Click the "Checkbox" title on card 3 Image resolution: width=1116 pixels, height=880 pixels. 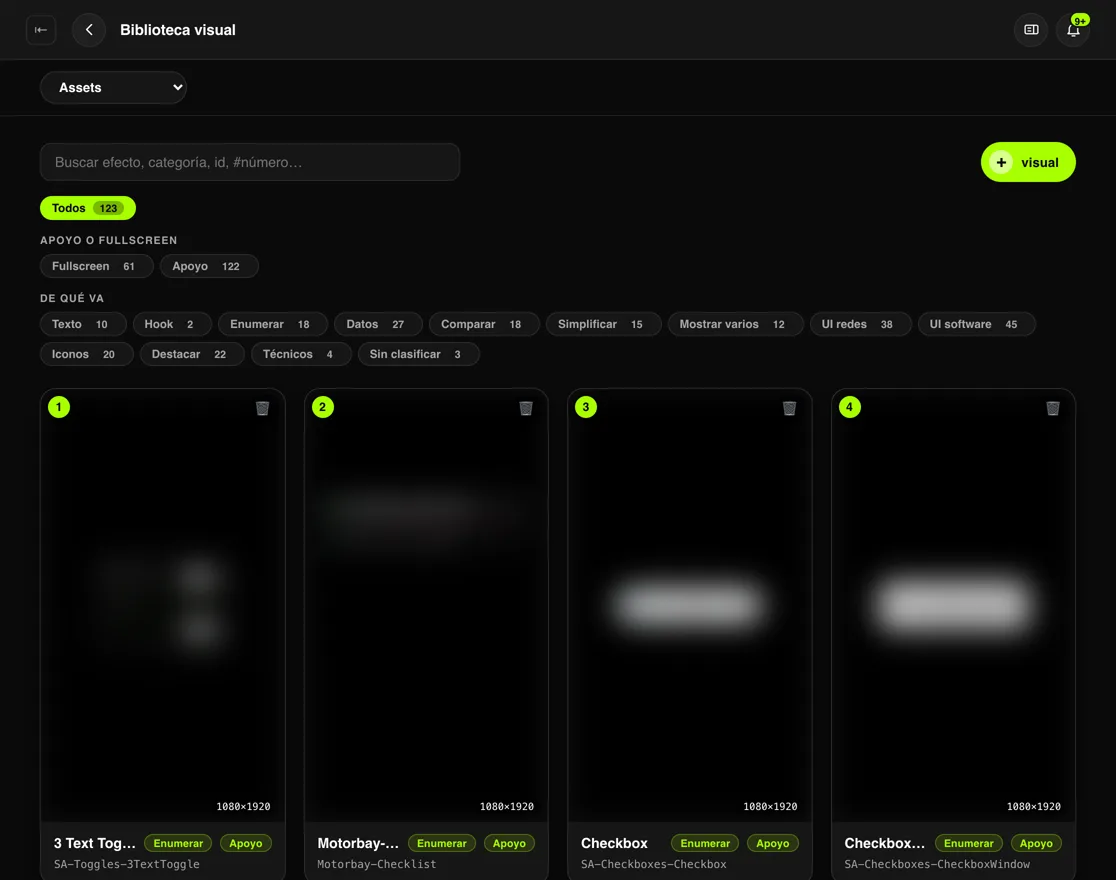pos(614,843)
